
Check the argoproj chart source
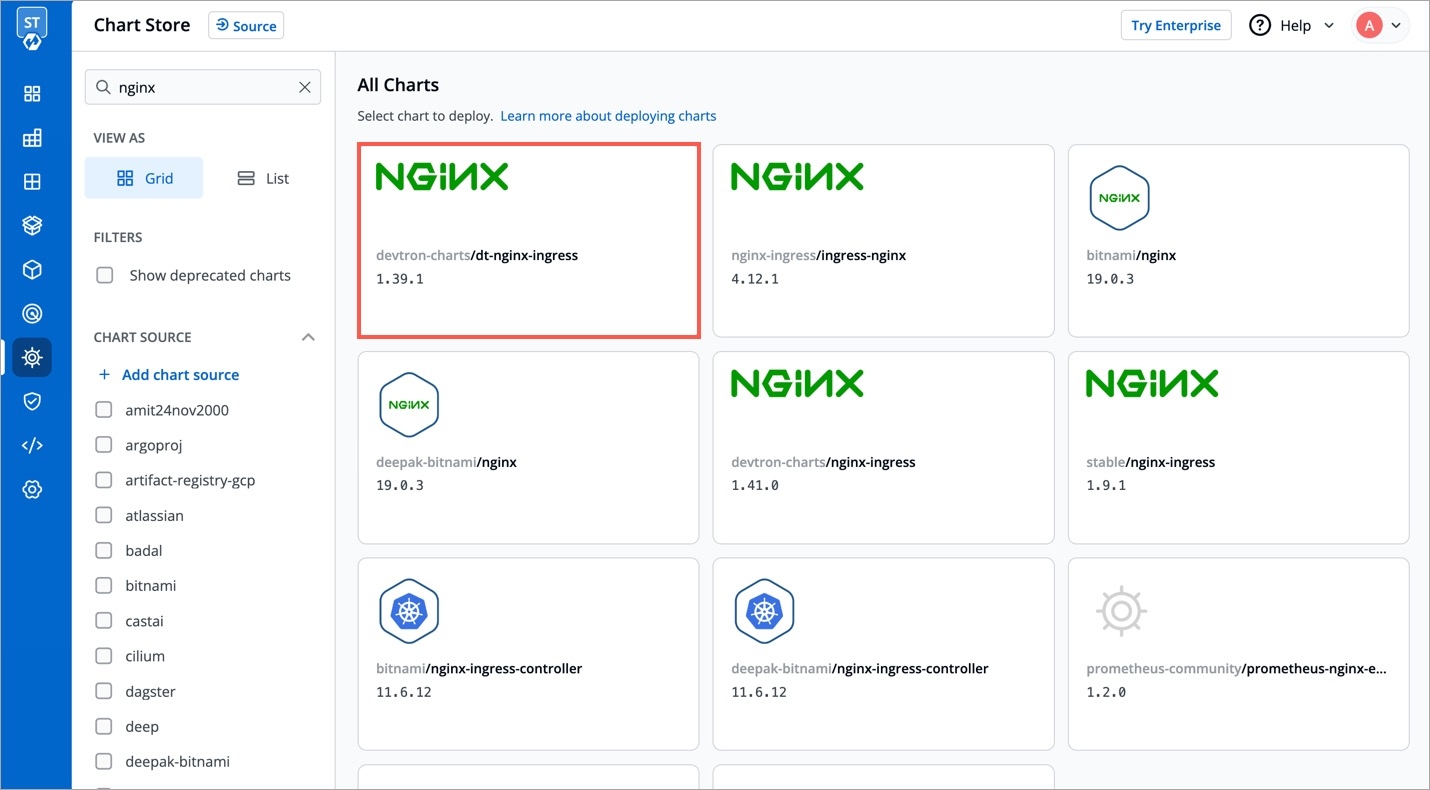pos(104,445)
